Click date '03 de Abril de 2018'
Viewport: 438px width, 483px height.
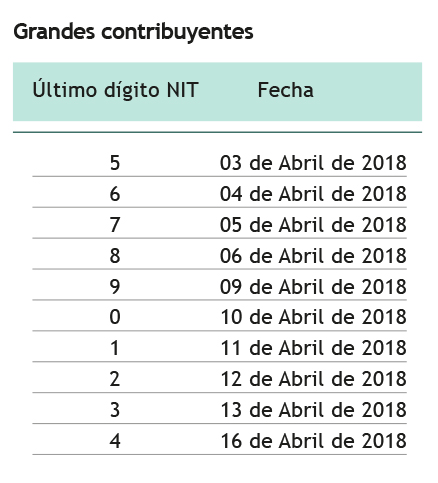[x=313, y=163]
